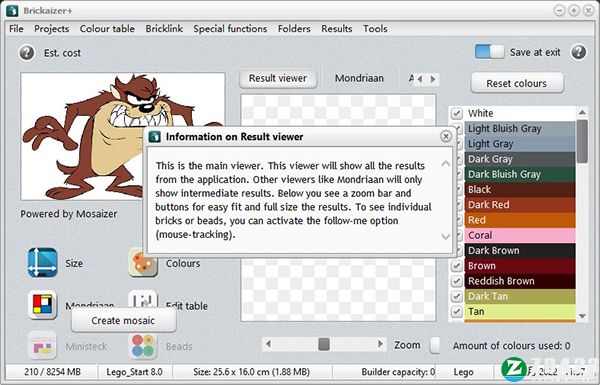Click the Create mosaic button
Image resolution: width=600 pixels, height=385 pixels.
click(123, 320)
